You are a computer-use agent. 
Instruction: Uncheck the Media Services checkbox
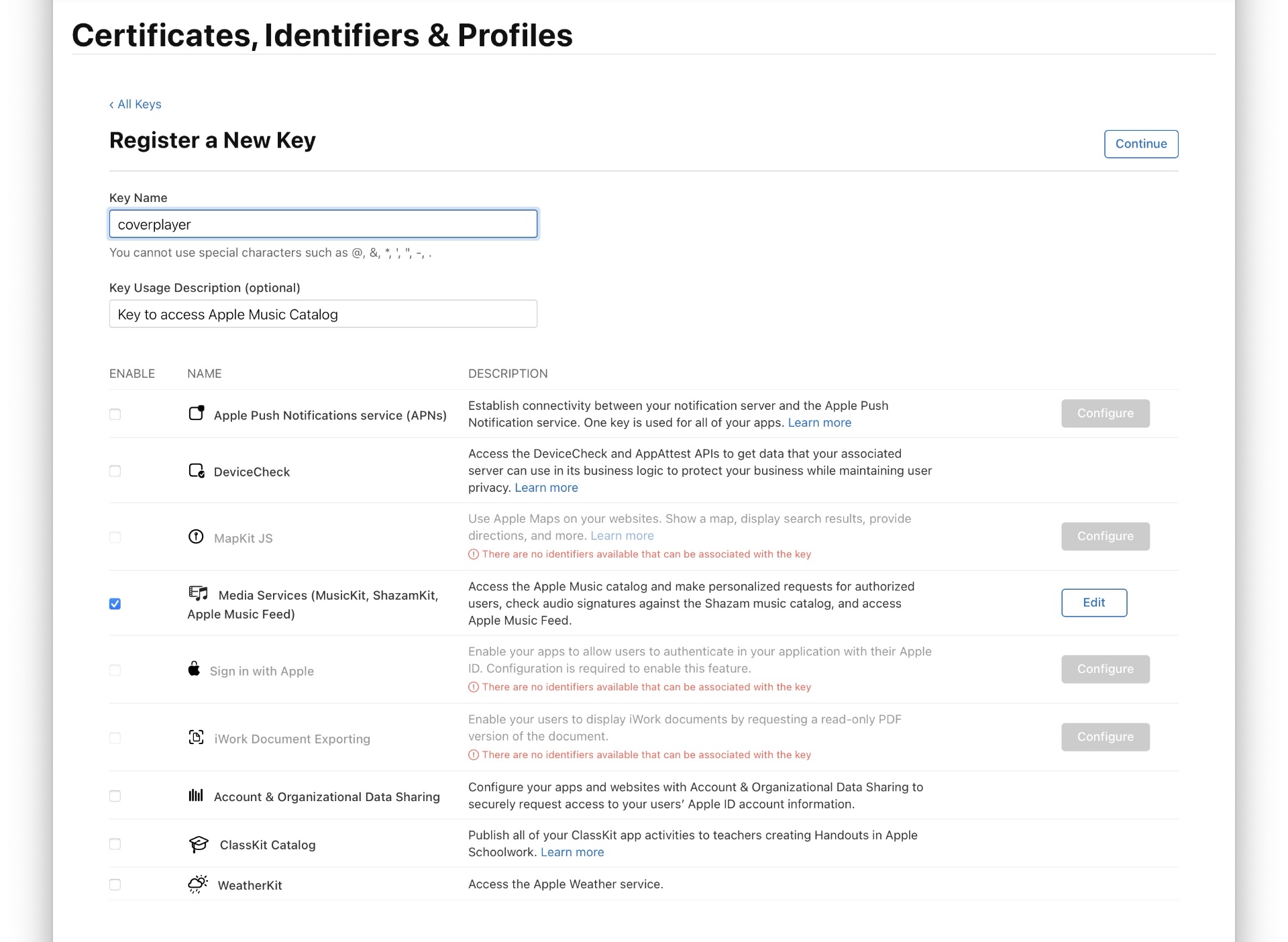[x=115, y=604]
